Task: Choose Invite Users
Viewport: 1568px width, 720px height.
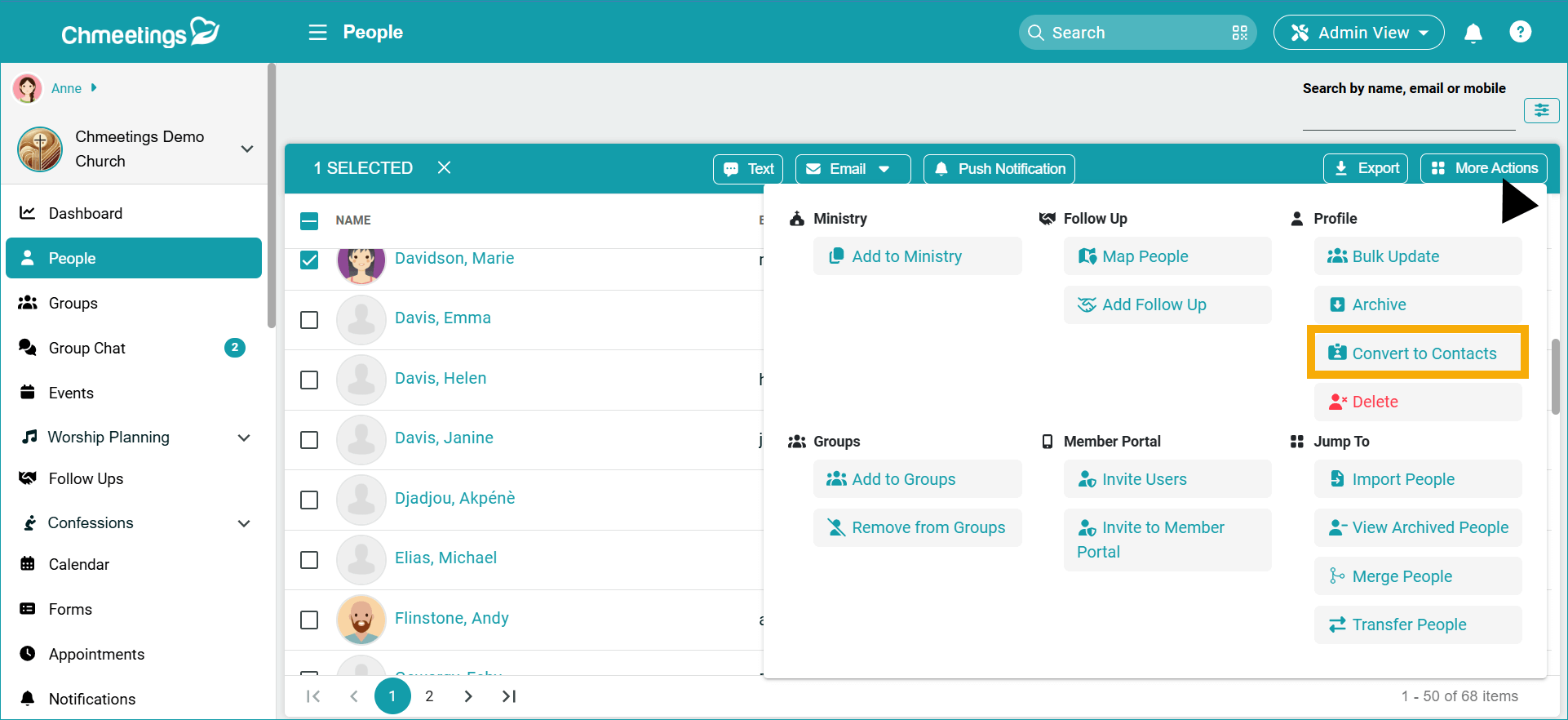Action: (1167, 479)
